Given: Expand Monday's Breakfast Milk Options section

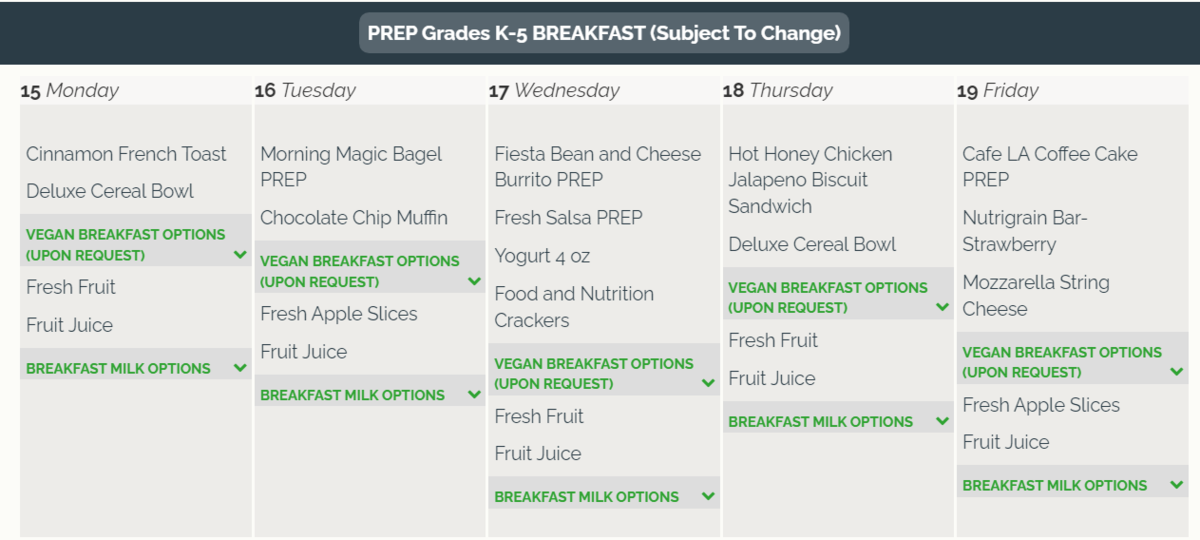Looking at the screenshot, I should click(136, 368).
